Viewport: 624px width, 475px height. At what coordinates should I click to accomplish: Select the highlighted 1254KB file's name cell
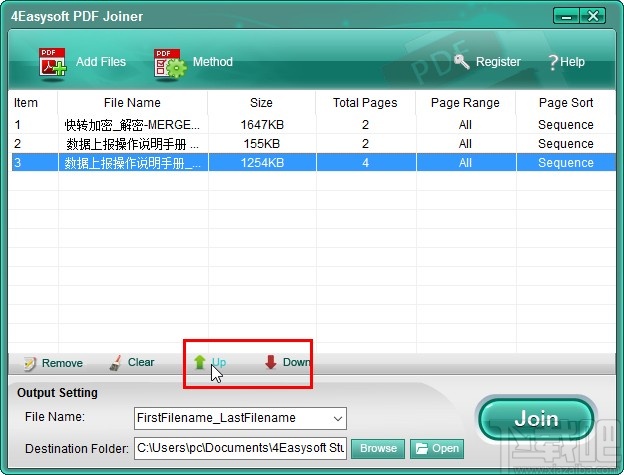pyautogui.click(x=133, y=163)
